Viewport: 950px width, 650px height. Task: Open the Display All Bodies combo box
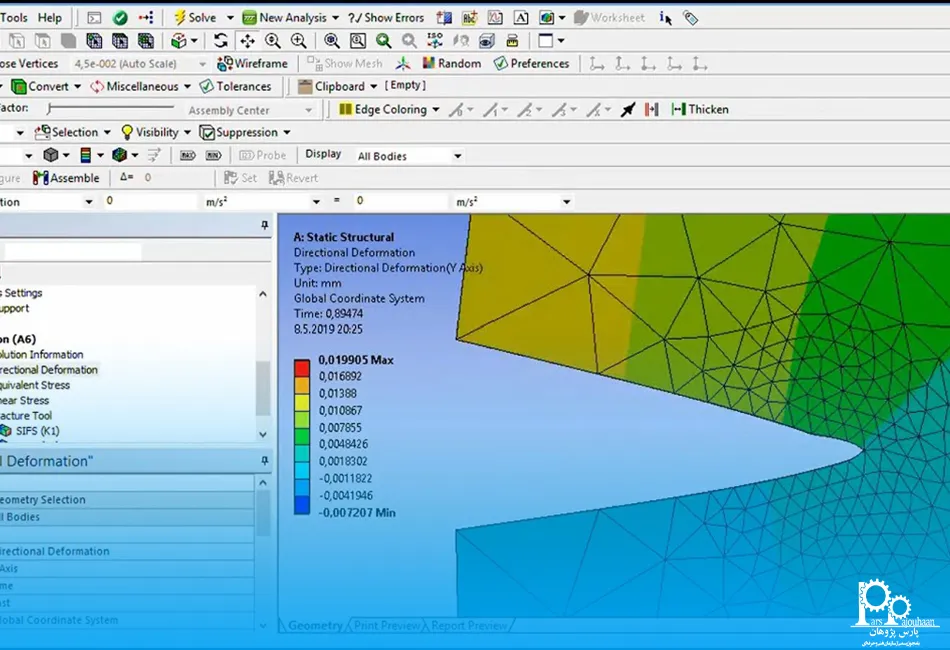pos(410,156)
